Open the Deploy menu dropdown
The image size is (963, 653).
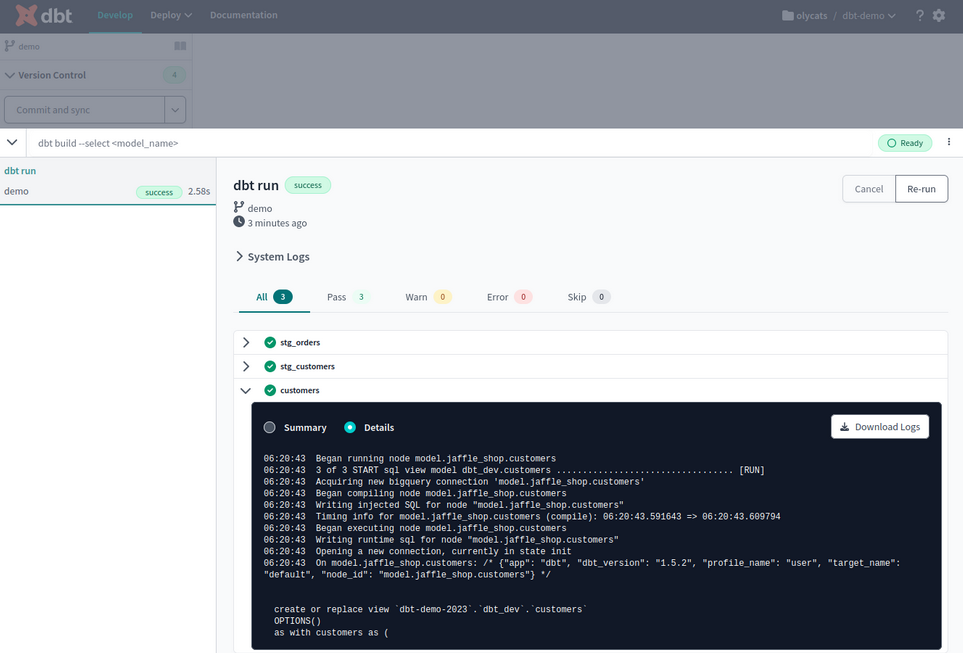pyautogui.click(x=171, y=15)
